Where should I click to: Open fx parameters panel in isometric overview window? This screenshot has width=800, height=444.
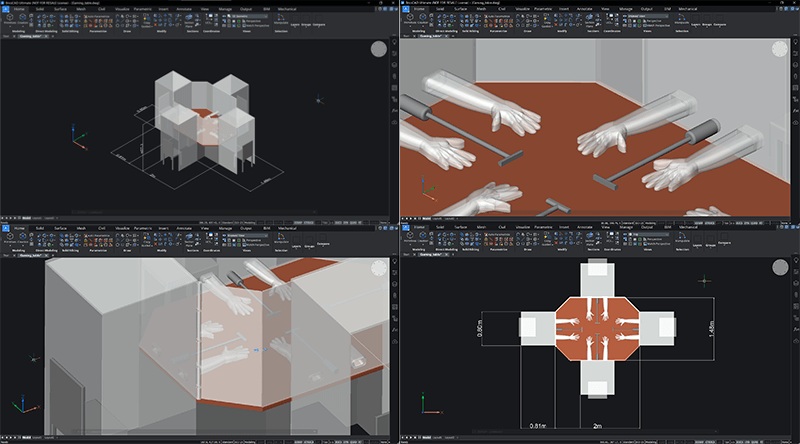click(394, 110)
